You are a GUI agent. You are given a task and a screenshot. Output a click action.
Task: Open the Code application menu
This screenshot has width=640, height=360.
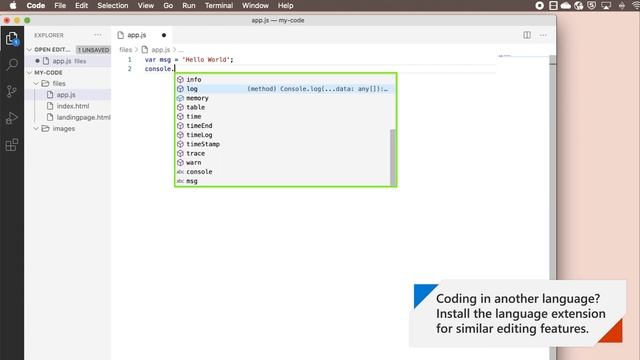[x=36, y=5]
